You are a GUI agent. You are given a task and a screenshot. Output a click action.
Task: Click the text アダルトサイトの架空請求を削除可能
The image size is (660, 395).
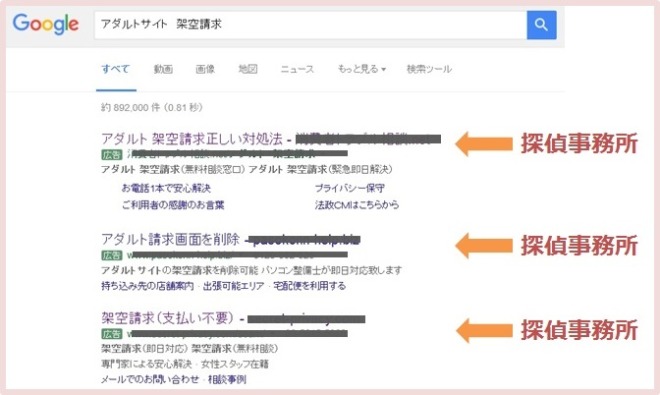(180, 270)
